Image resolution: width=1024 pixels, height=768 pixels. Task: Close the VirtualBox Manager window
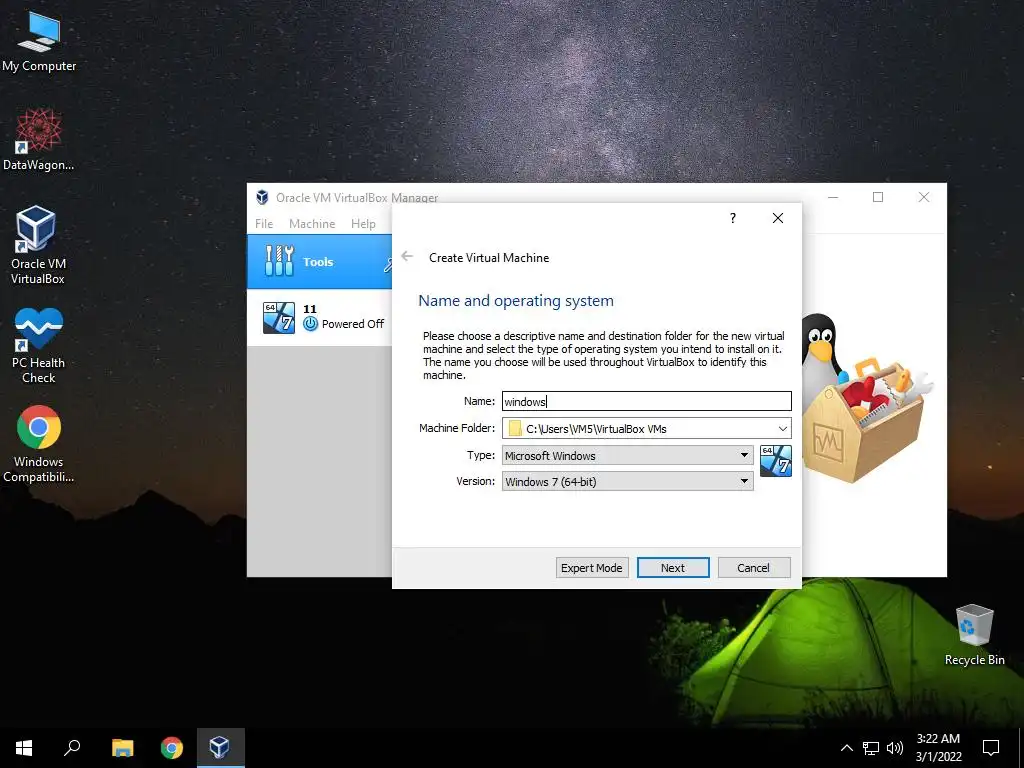[x=923, y=197]
